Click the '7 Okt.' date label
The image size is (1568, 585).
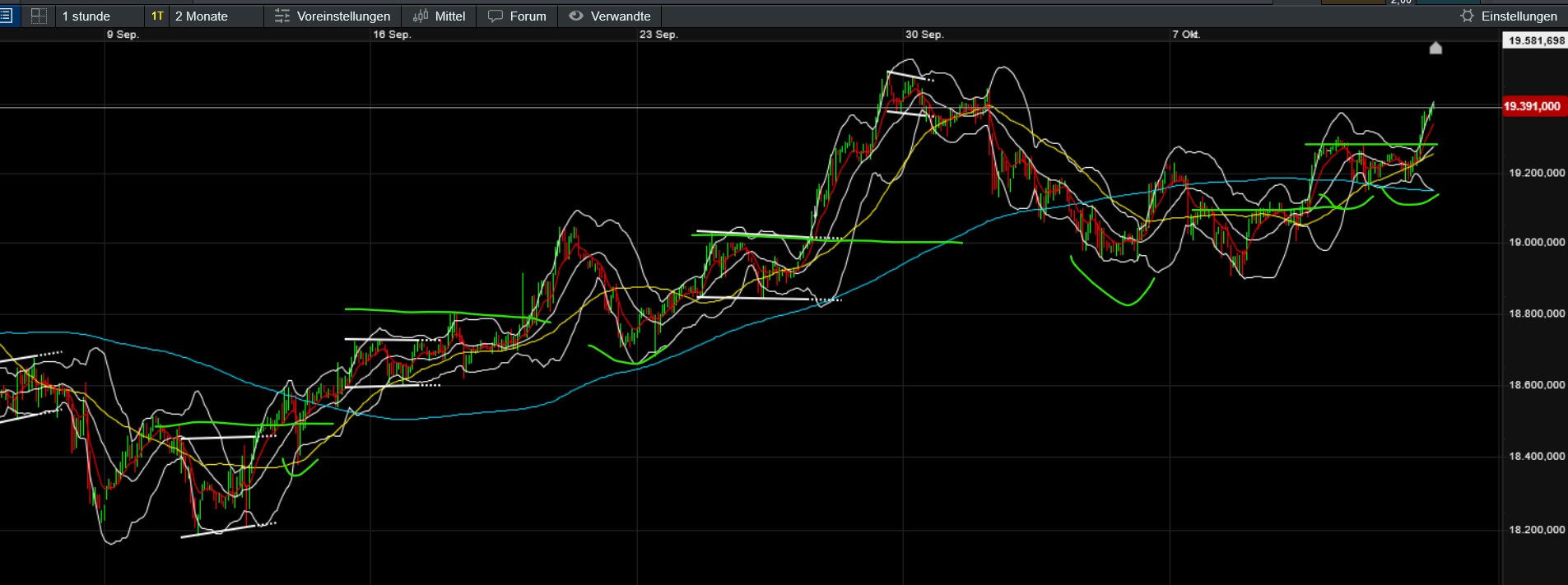pyautogui.click(x=1186, y=35)
